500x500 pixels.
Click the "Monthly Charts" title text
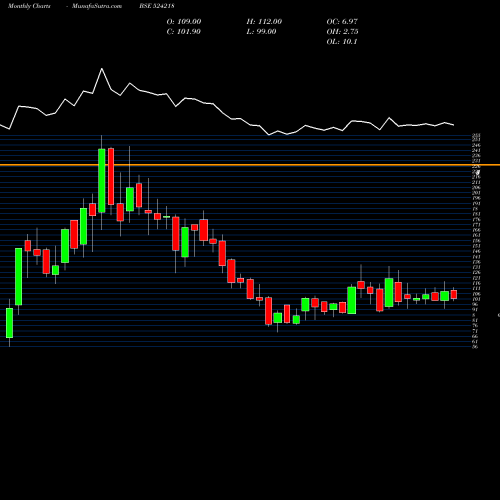tap(29, 6)
